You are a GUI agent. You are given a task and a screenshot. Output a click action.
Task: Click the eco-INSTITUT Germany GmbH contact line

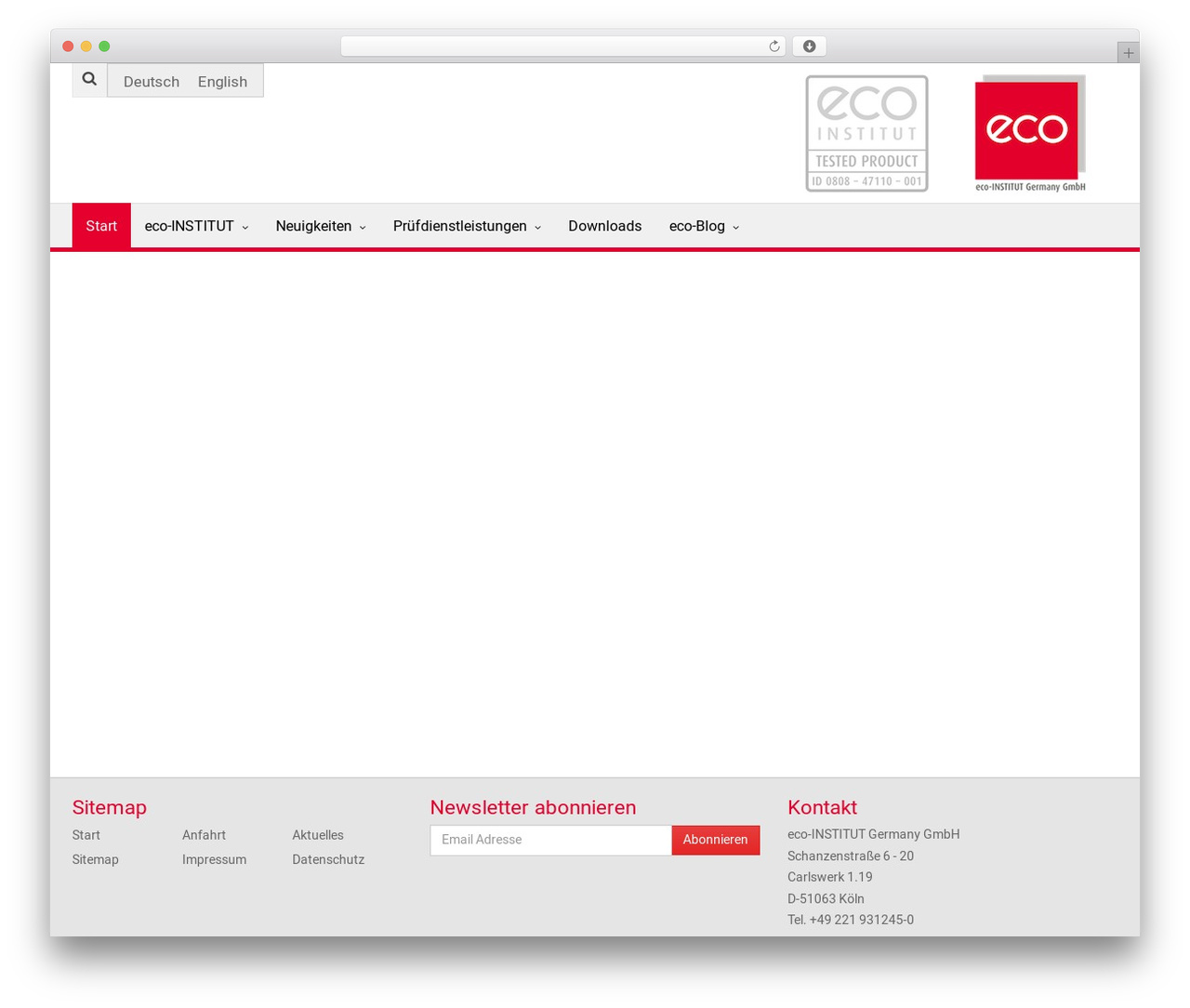(874, 834)
